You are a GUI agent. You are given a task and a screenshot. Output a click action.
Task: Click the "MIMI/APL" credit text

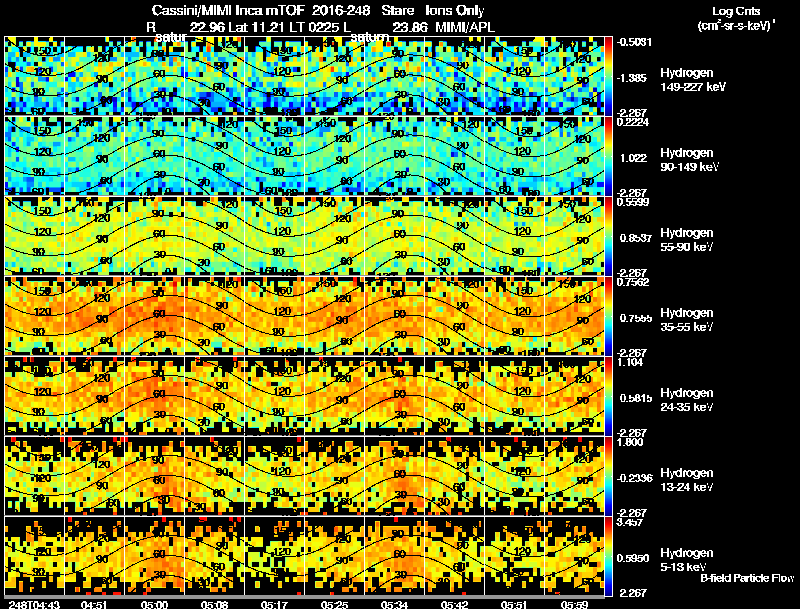464,27
